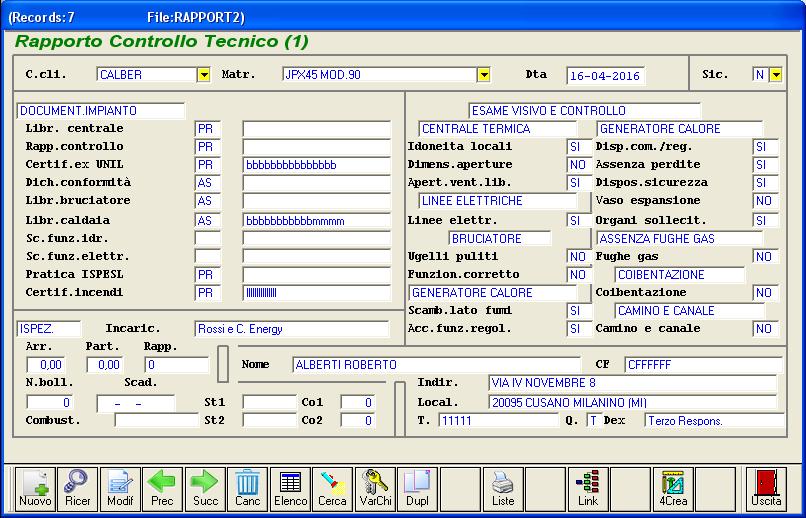Click the ISPEZ. field
The height and width of the screenshot is (518, 806).
(49, 329)
